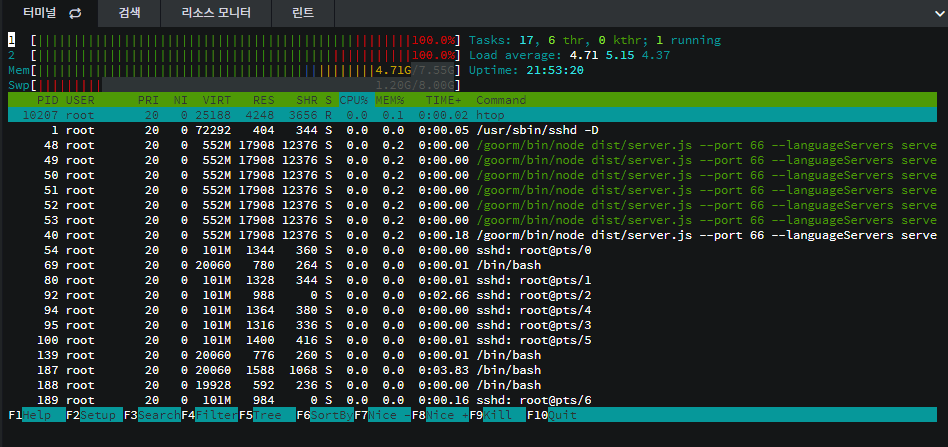Select the node process with PID 40
Image resolution: width=948 pixels, height=447 pixels.
pos(472,235)
